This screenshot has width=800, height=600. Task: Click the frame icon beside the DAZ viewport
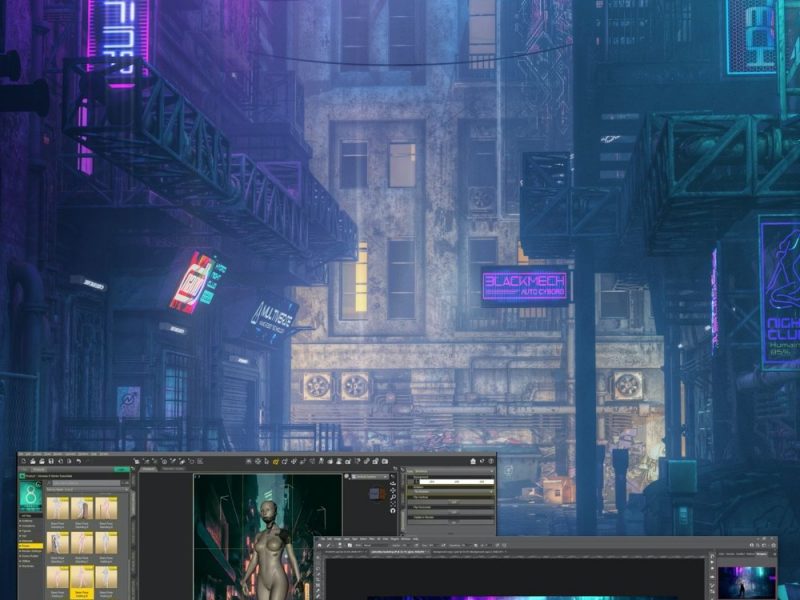393,504
